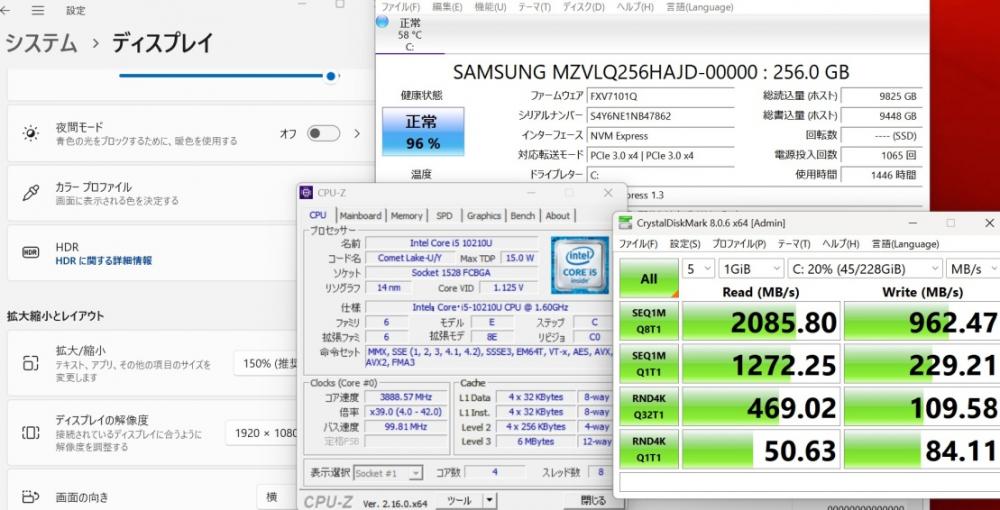The height and width of the screenshot is (510, 1000).
Task: Open the 1920 × 1080 resolution dropdown
Action: coord(263,433)
